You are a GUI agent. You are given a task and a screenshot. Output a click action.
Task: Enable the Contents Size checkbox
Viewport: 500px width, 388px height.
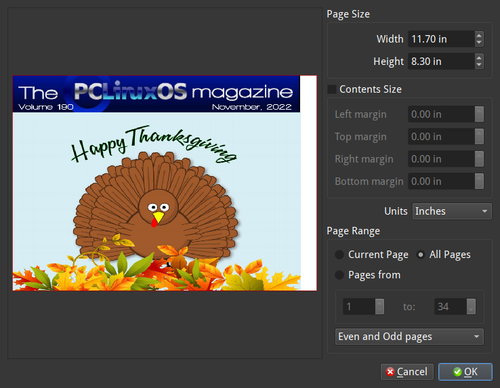(332, 89)
